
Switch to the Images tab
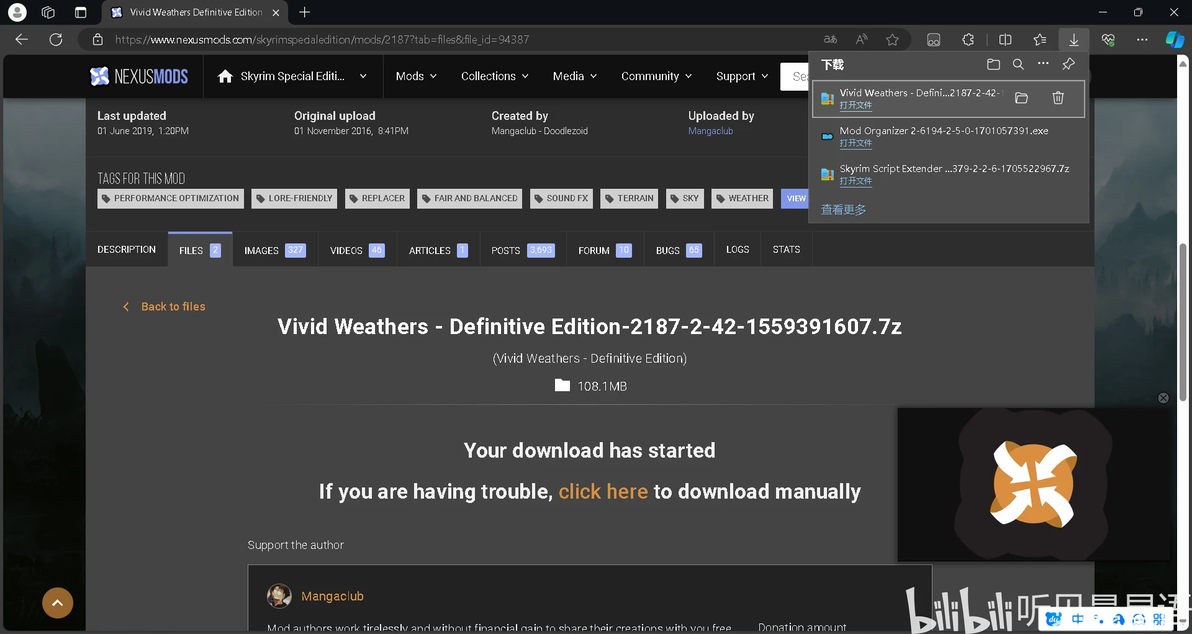(x=274, y=249)
